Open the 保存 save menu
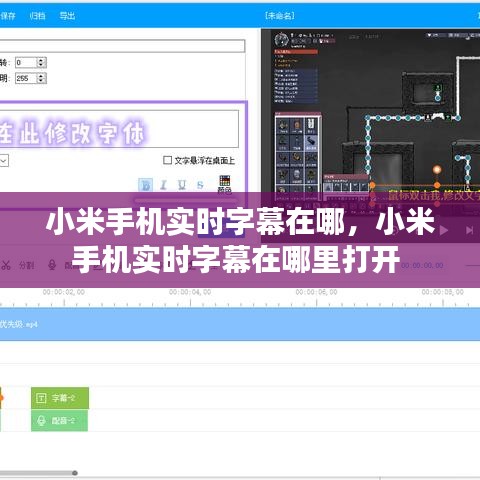This screenshot has width=480, height=480. point(8,16)
